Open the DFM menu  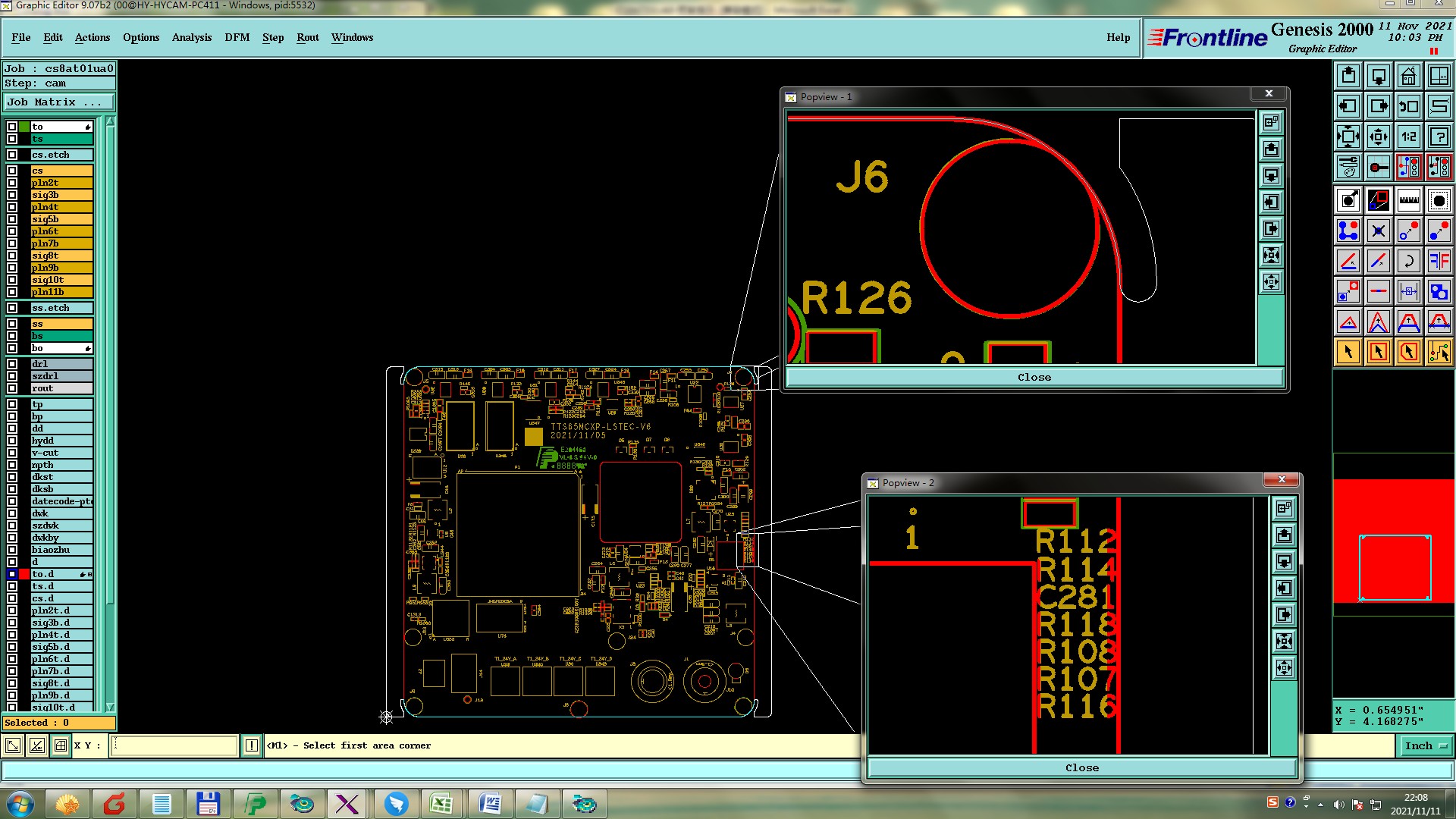(x=237, y=37)
